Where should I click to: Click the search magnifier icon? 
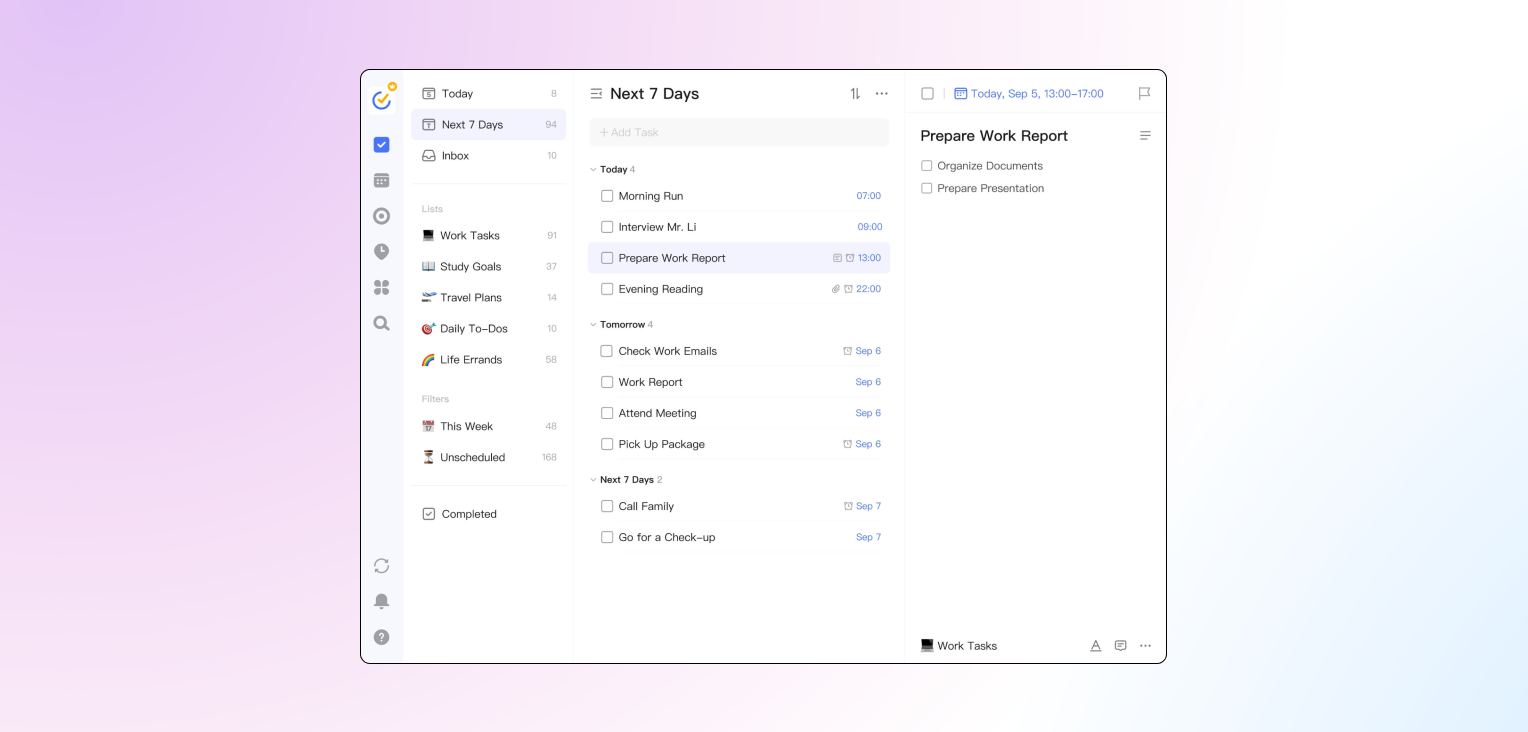[x=381, y=323]
